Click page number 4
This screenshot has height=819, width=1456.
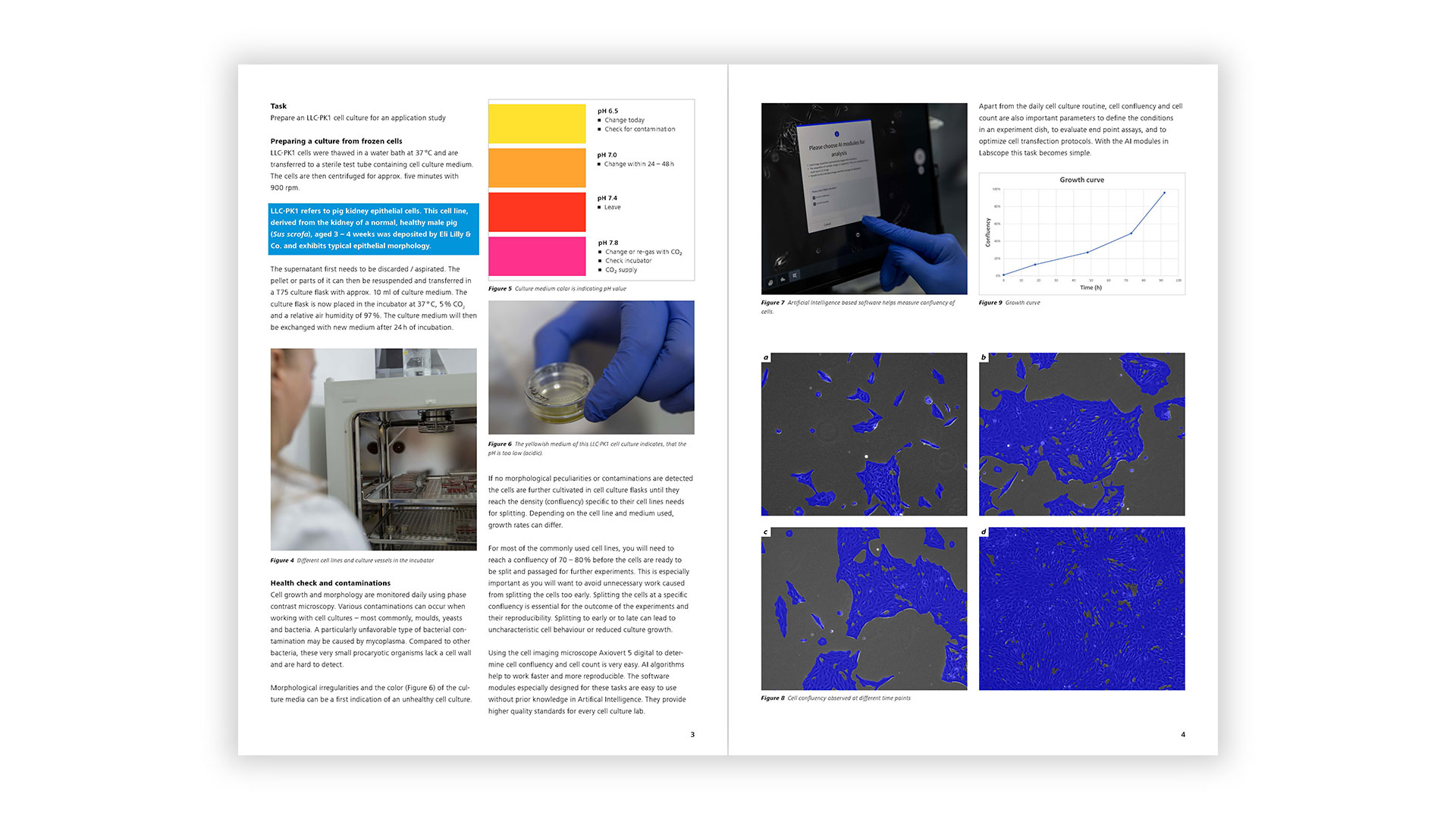[x=1183, y=734]
